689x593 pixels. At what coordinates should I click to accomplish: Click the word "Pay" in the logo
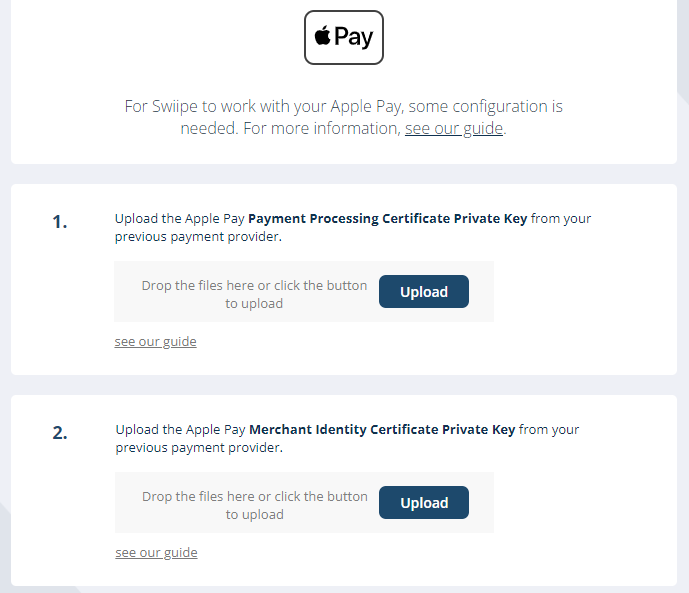click(x=354, y=38)
